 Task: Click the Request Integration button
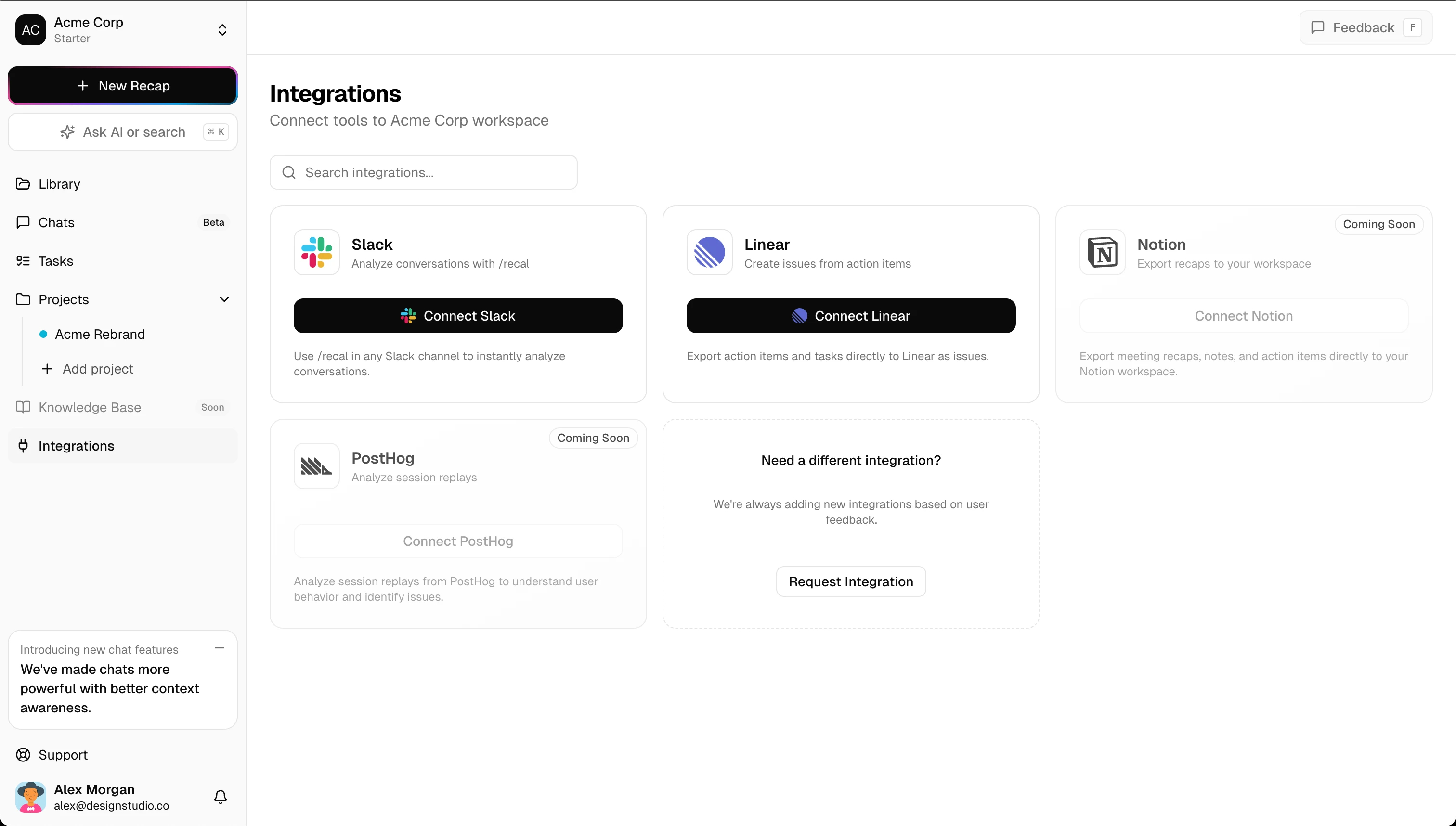851,581
